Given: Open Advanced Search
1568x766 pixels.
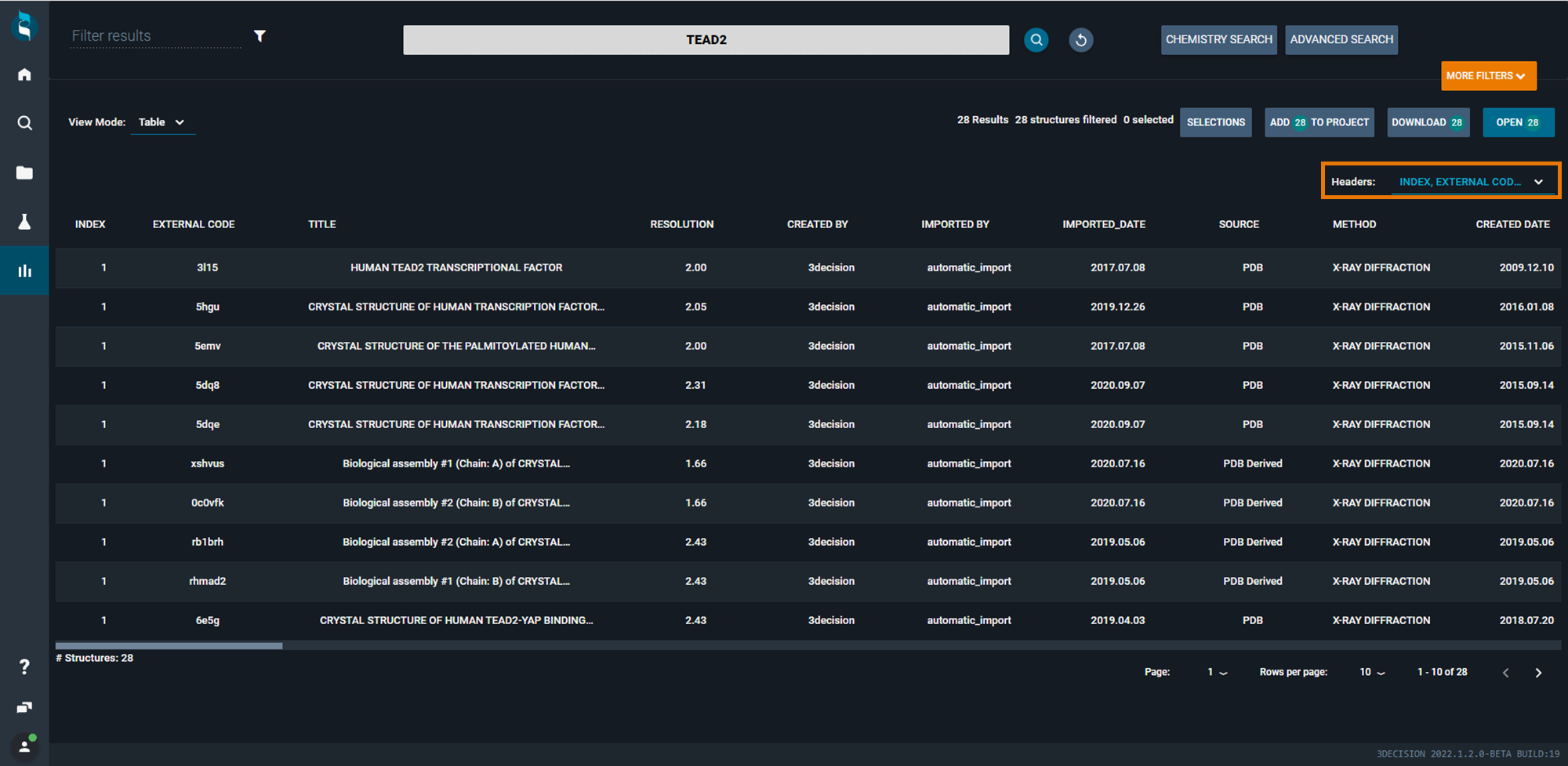Looking at the screenshot, I should click(1341, 40).
